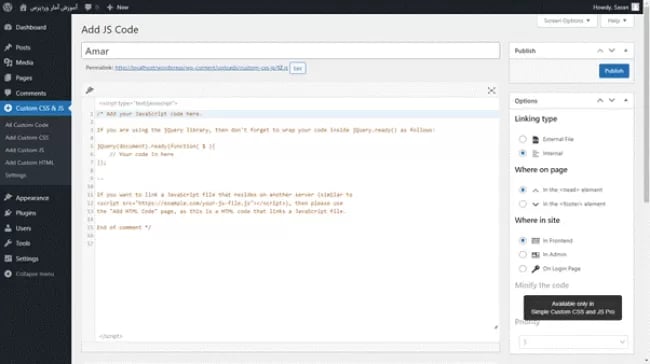The height and width of the screenshot is (364, 650).
Task: Toggle fullscreen editor icon
Action: click(x=491, y=90)
